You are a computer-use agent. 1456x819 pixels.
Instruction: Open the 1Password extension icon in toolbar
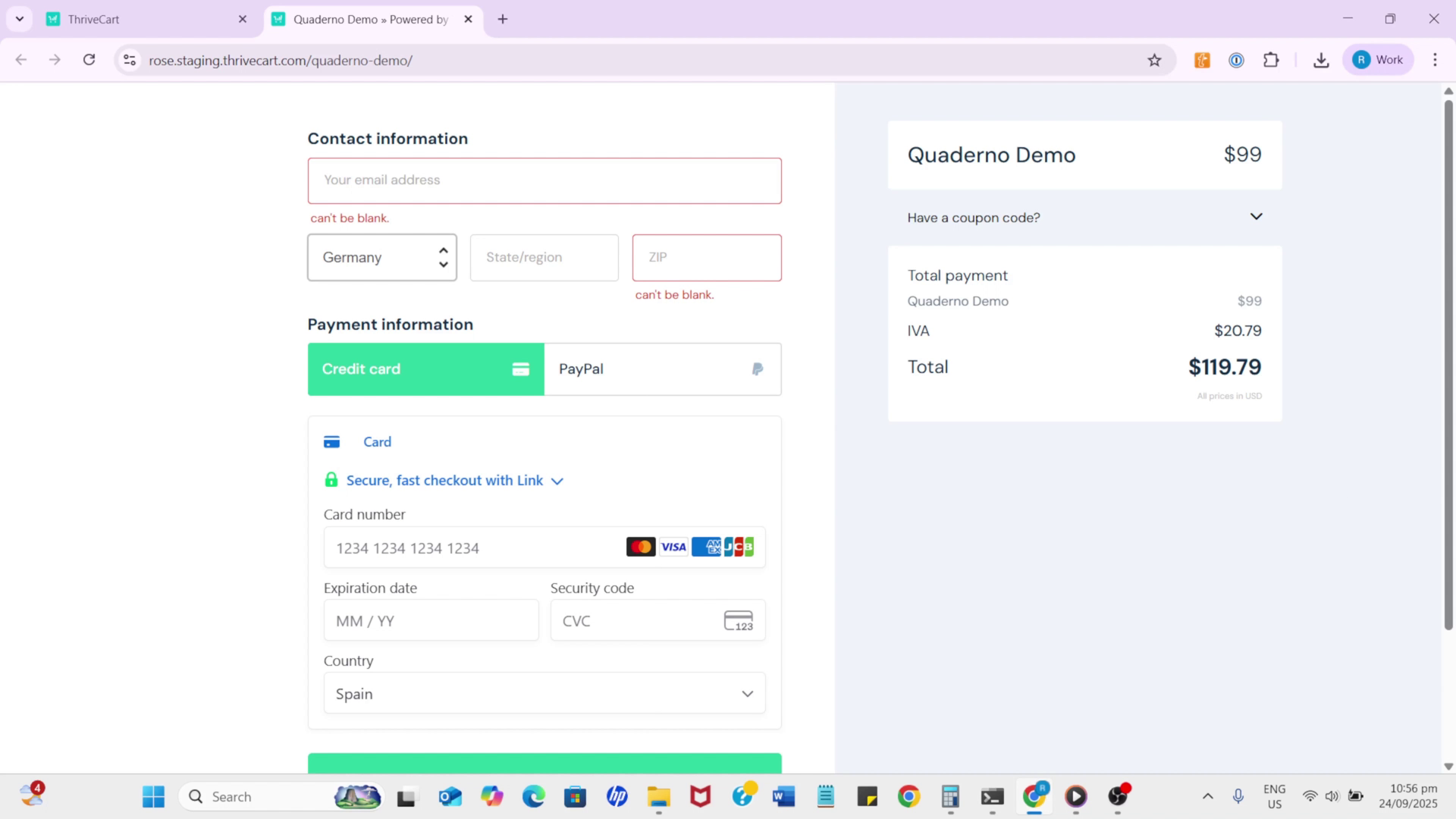(x=1236, y=60)
